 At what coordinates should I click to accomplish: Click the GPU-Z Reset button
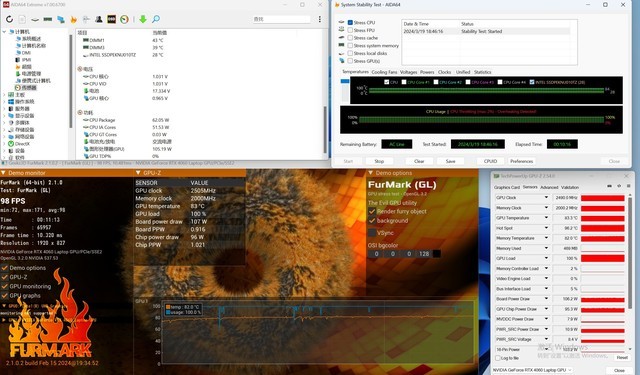622,357
